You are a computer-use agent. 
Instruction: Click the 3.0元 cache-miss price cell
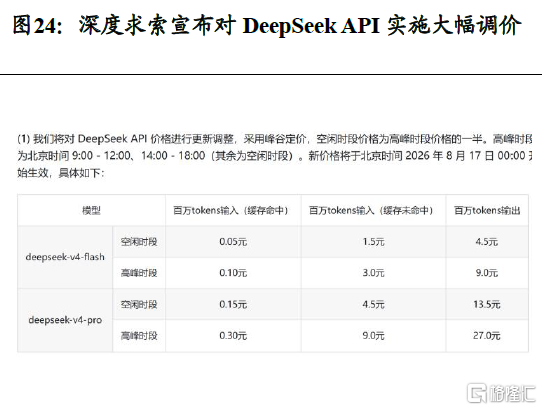point(373,273)
